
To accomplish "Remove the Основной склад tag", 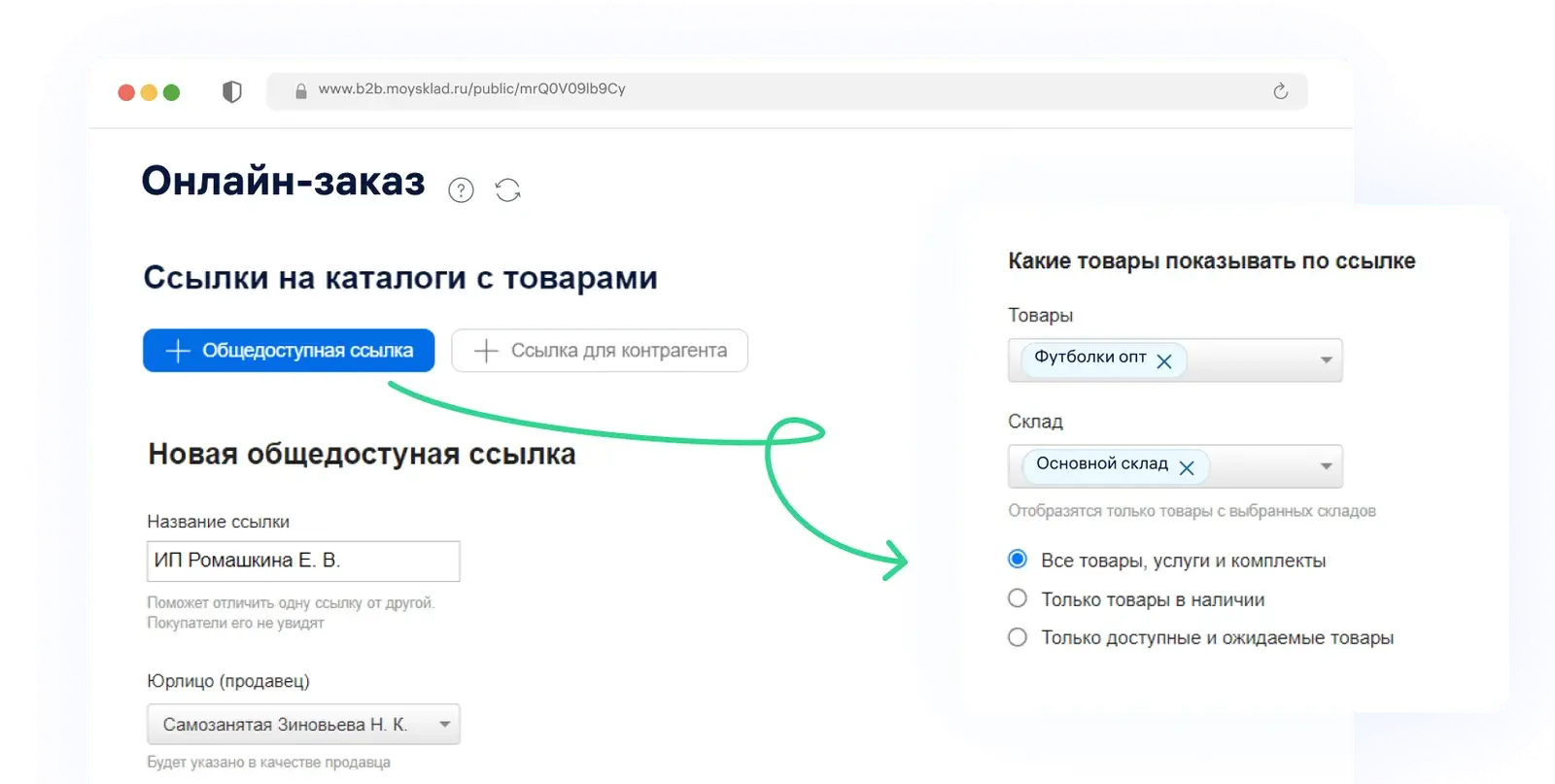I will [x=1187, y=468].
